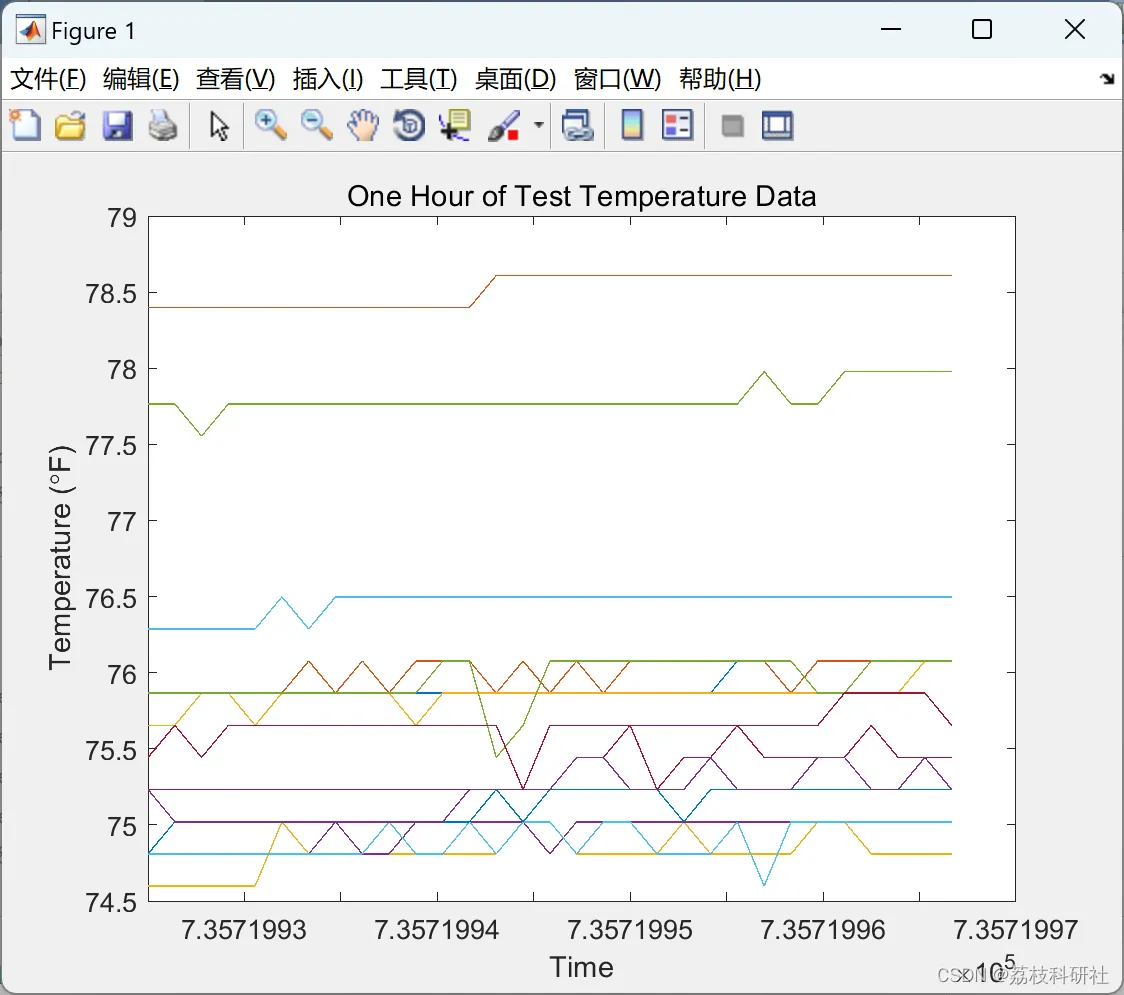Close the Figure 1 window
Viewport: 1124px width, 995px height.
(x=1075, y=29)
